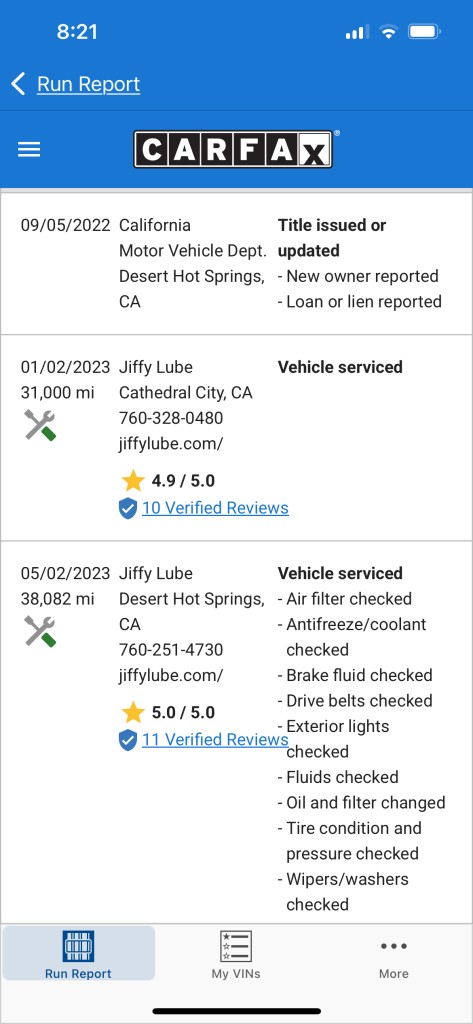Tap the back chevron arrow
Screen dimensions: 473x1024
pyautogui.click(x=18, y=84)
